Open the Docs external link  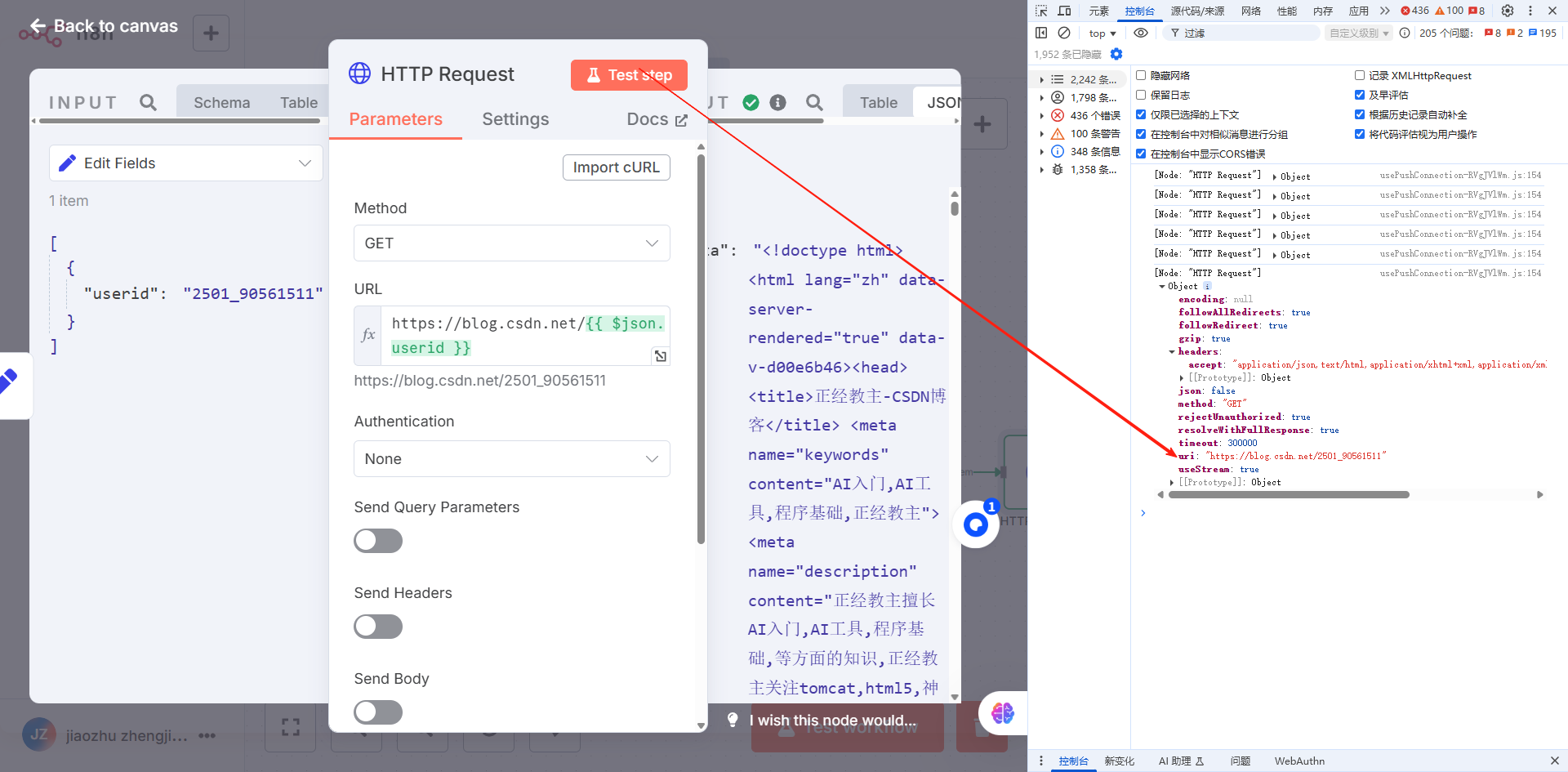coord(657,119)
